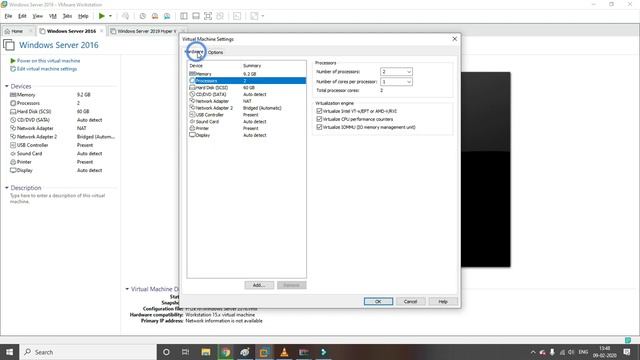Select the Memory row in the settings device list
Image resolution: width=640 pixels, height=360 pixels.
coord(247,74)
